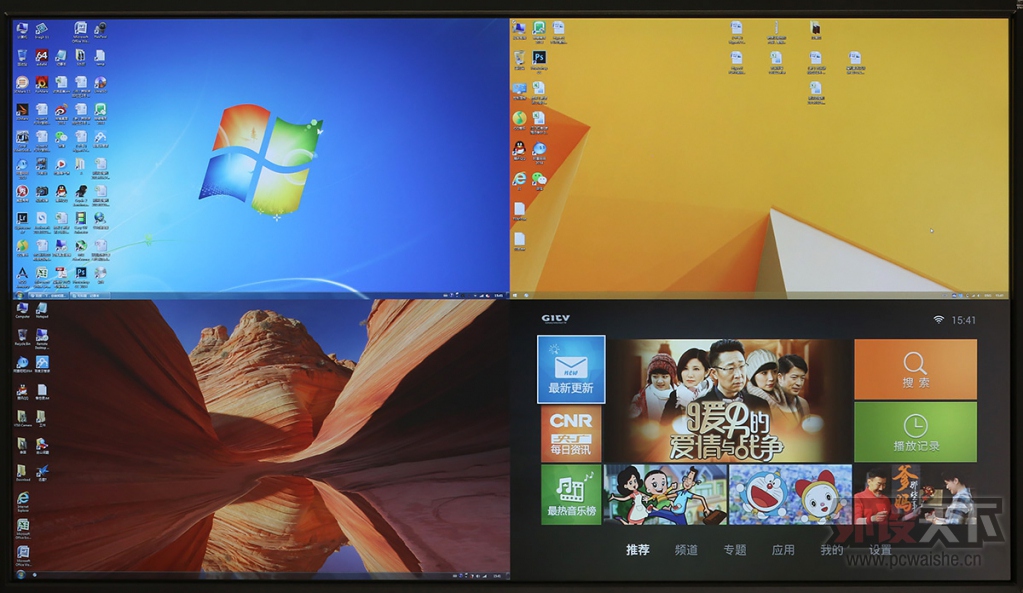
Task: Launch Lightroom Lr icon on Windows 7
Action: [22, 218]
